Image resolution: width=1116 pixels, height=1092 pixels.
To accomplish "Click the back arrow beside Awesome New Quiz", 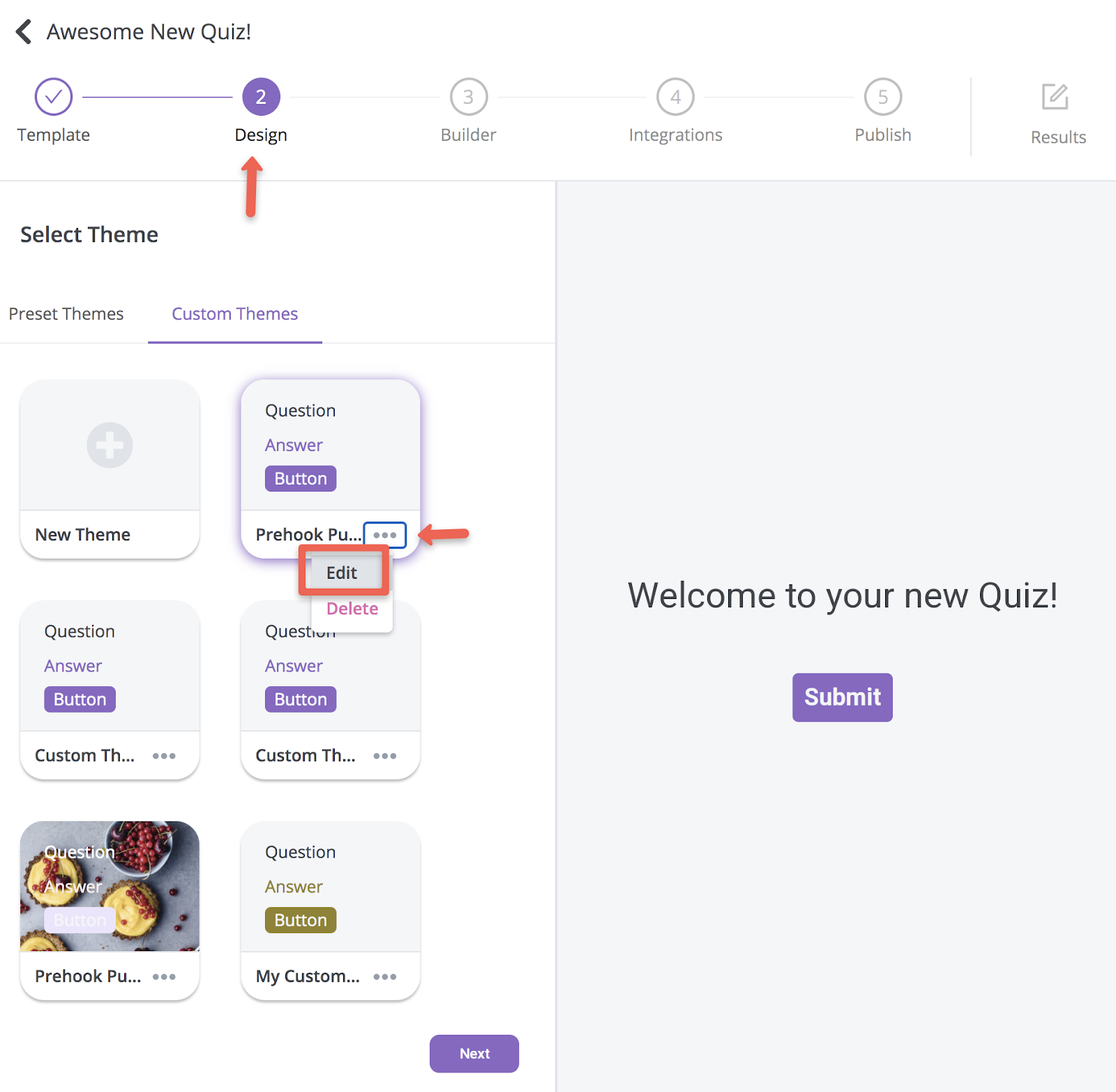I will click(24, 31).
